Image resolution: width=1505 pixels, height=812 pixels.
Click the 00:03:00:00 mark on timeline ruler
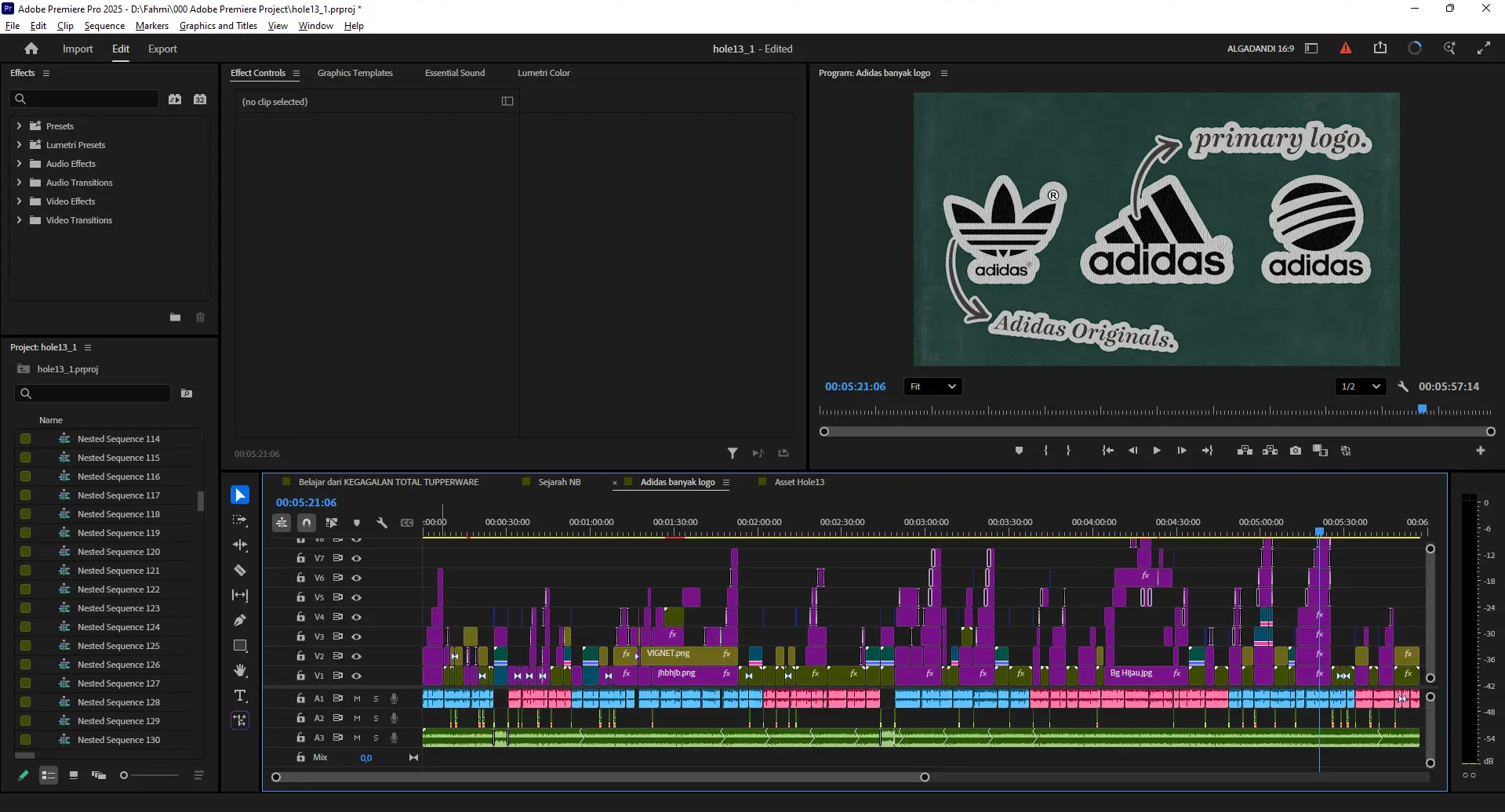pos(926,522)
